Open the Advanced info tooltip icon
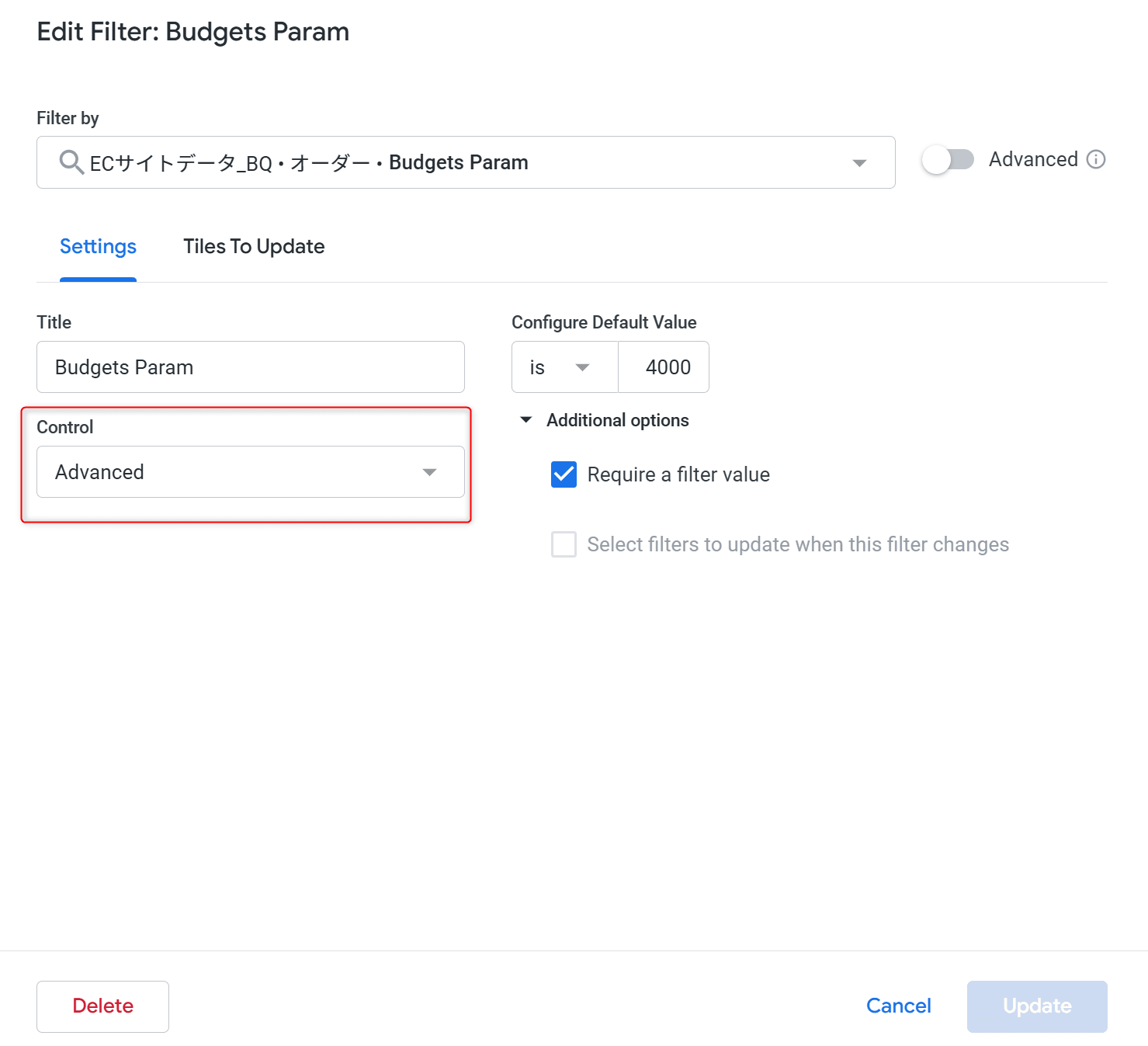 click(x=1096, y=159)
